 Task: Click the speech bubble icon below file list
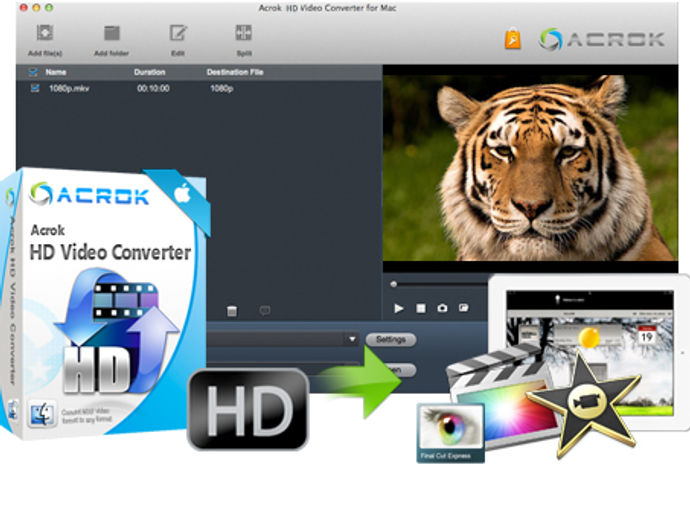[265, 311]
